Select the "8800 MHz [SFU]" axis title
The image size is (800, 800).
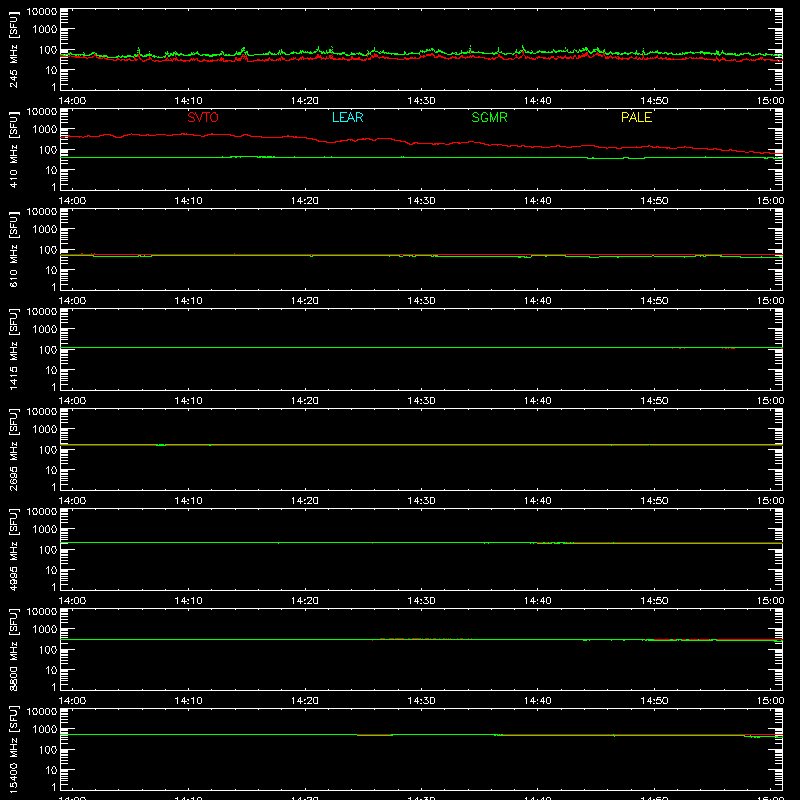13,649
